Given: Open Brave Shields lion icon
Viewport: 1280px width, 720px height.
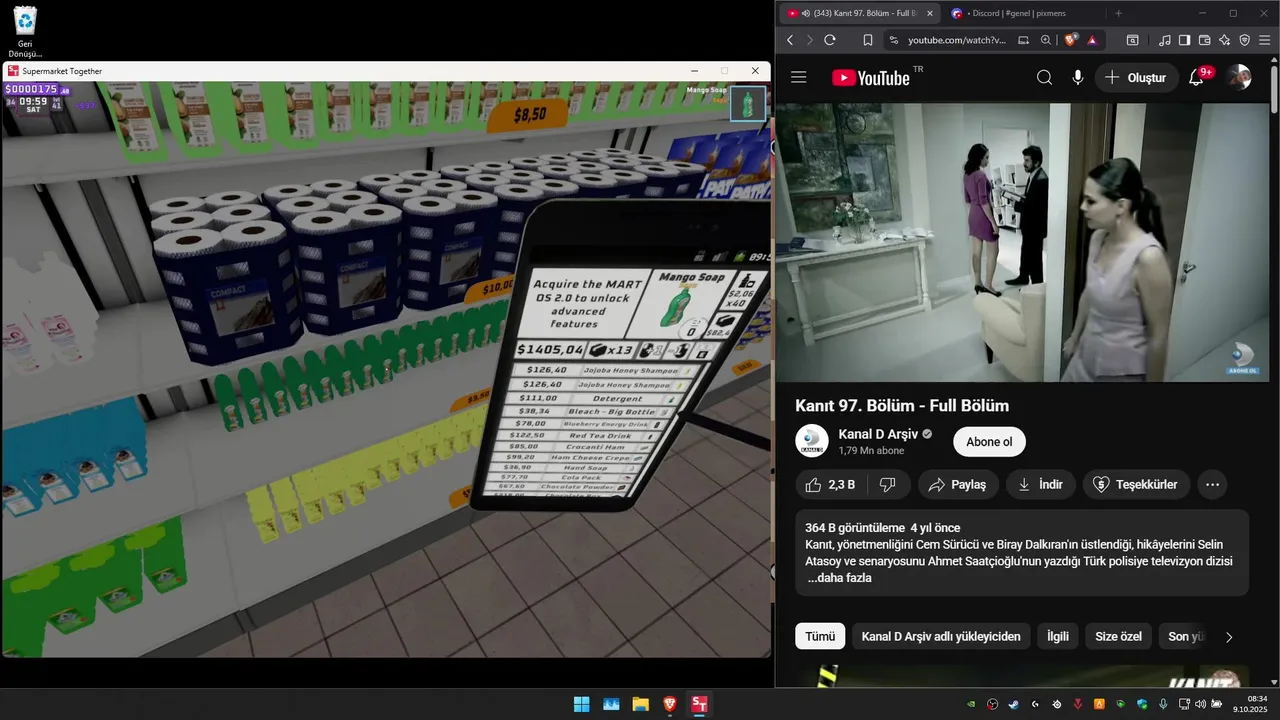Looking at the screenshot, I should point(1070,40).
